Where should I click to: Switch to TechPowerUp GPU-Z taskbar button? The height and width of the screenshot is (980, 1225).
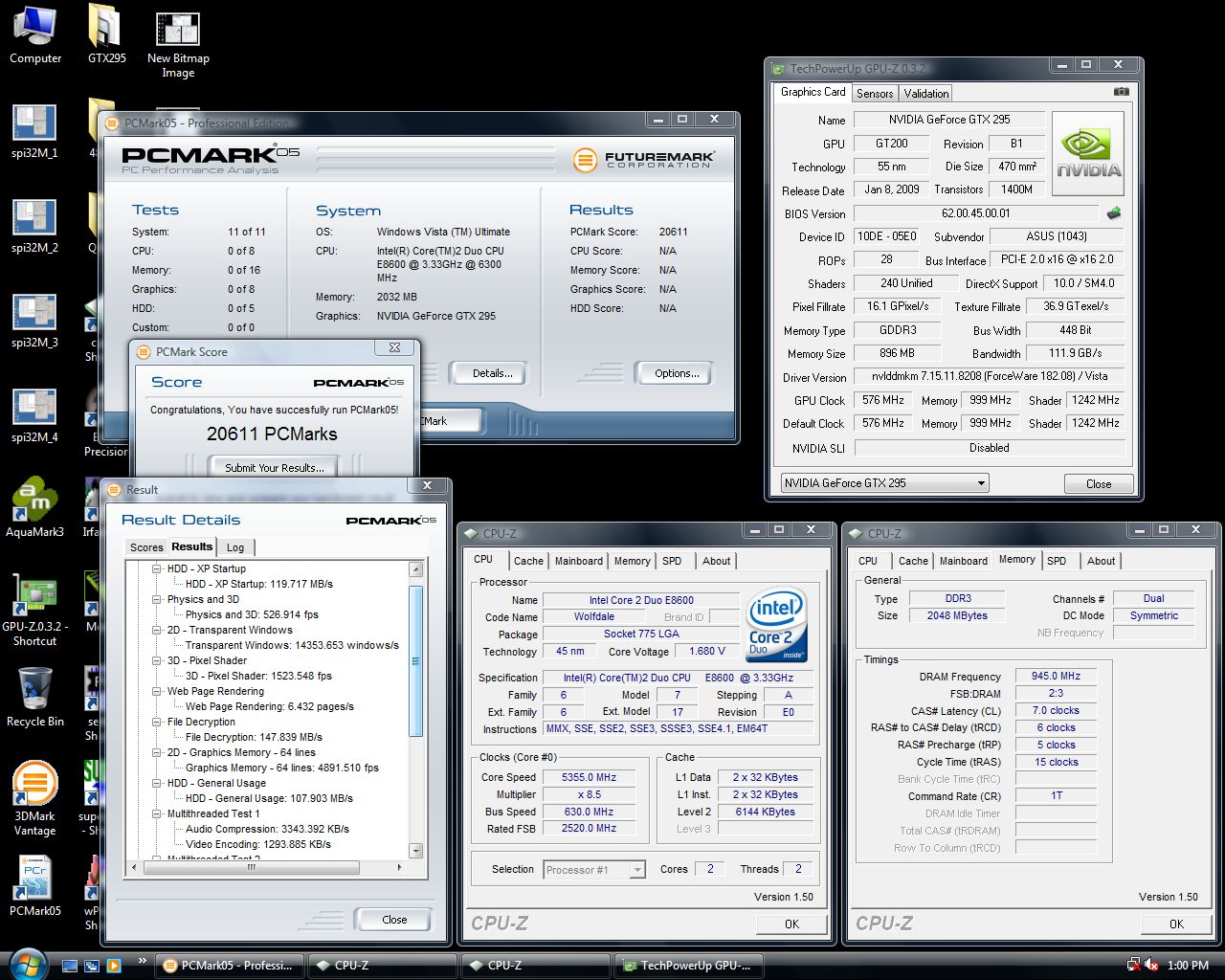tap(689, 966)
